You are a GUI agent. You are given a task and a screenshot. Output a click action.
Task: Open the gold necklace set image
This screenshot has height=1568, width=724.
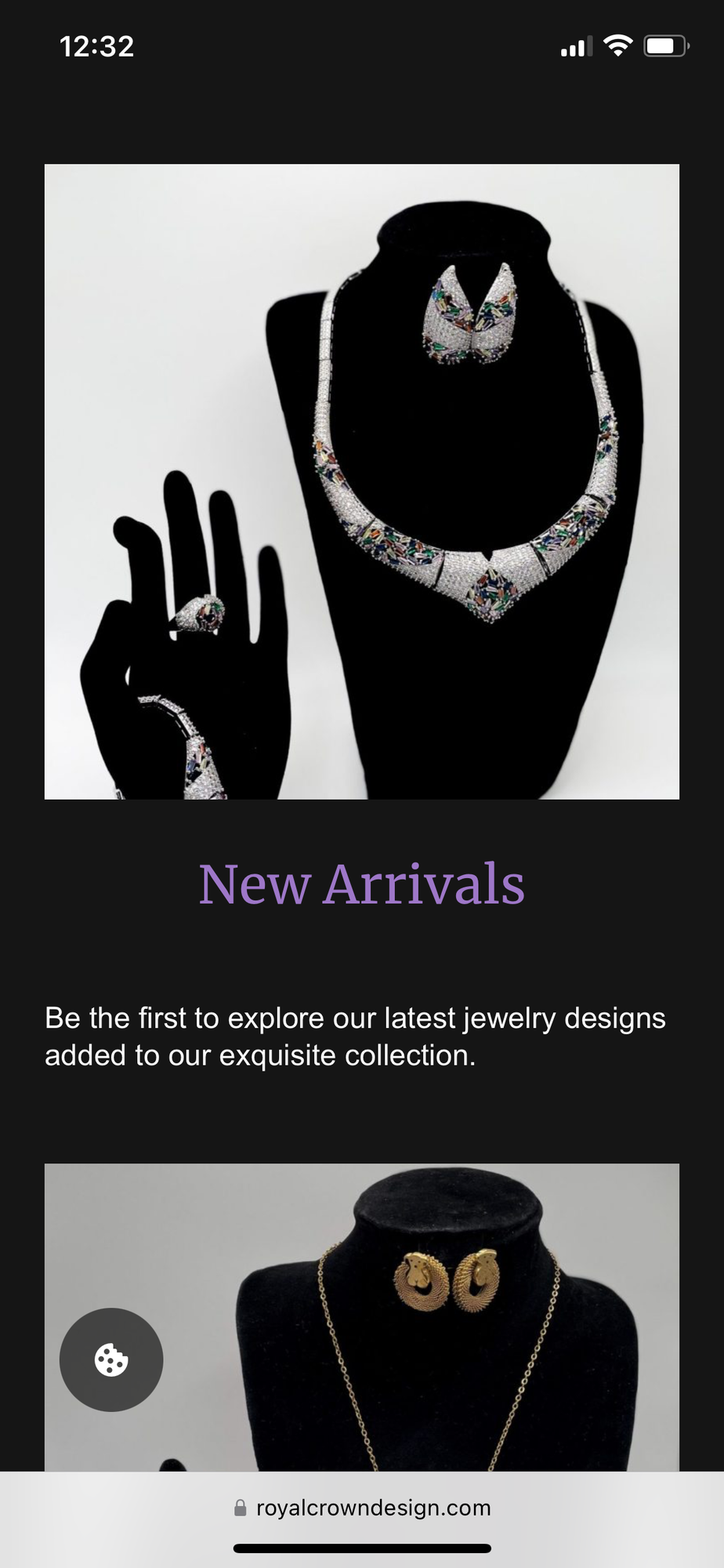click(362, 1317)
